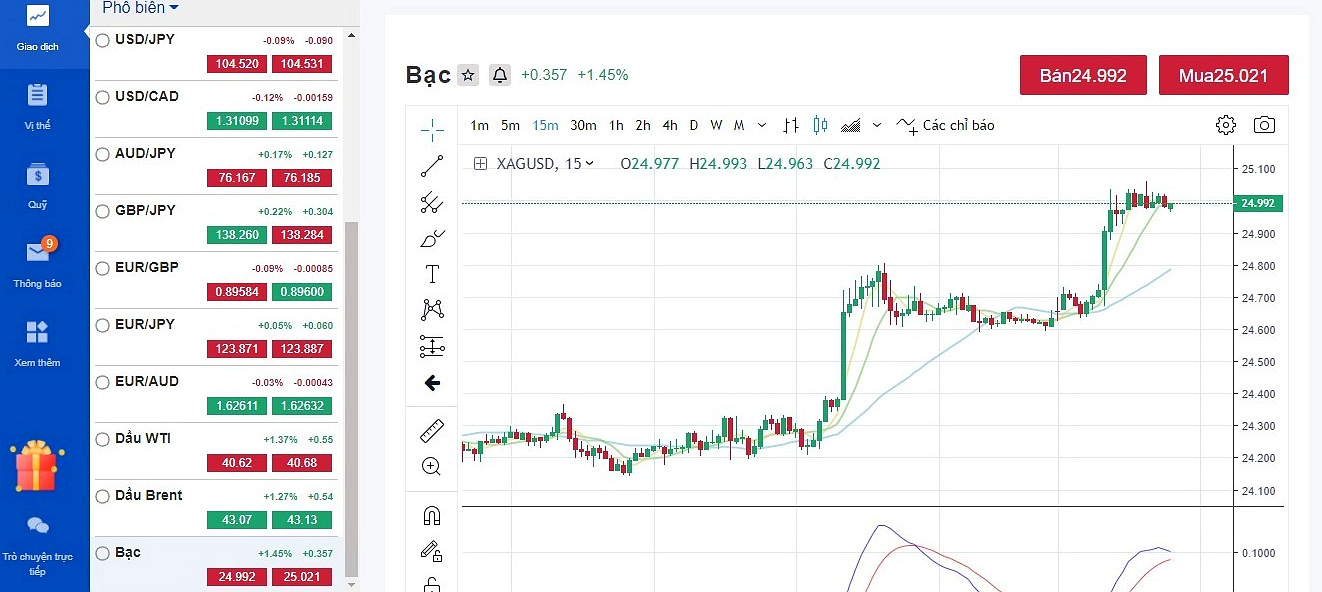Viewport: 1322px width, 592px height.
Task: Open Các chỉ báo indicators menu
Action: (x=946, y=125)
